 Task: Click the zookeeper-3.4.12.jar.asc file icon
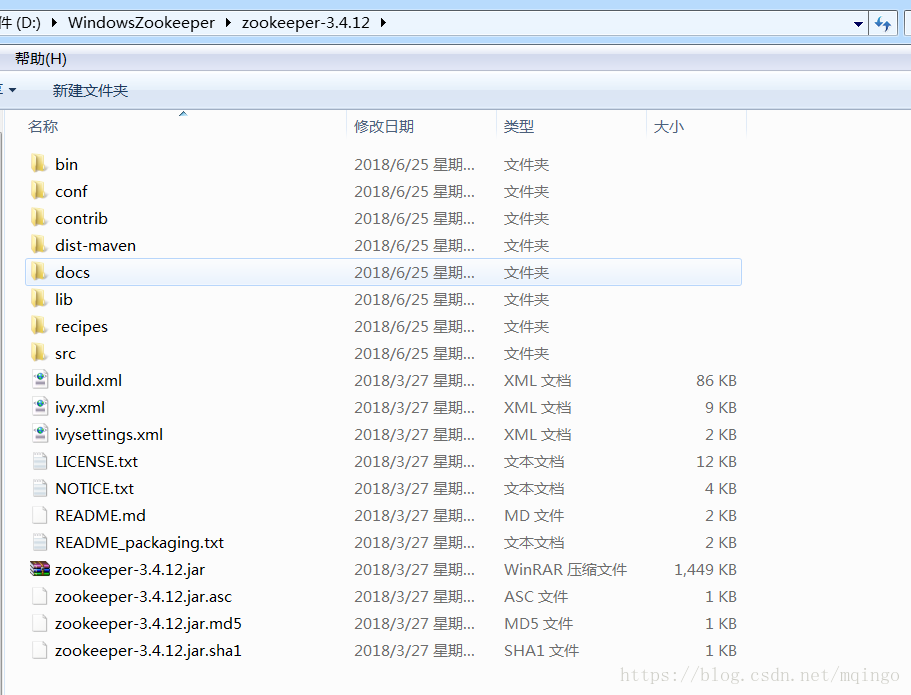click(x=40, y=596)
